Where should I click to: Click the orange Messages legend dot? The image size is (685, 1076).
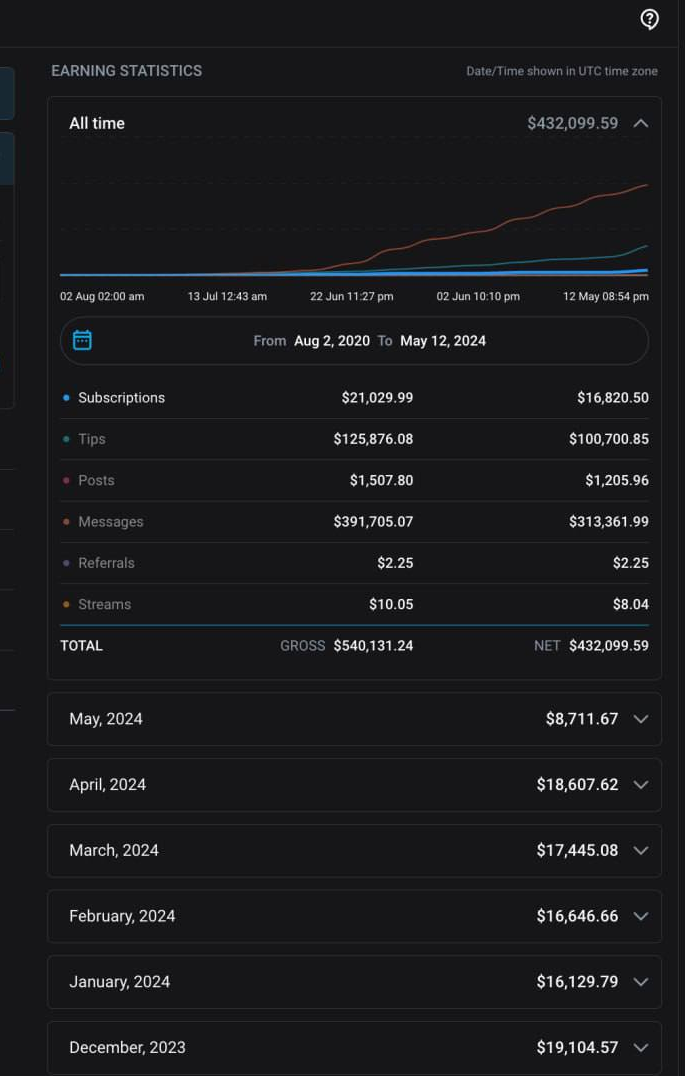click(x=65, y=521)
